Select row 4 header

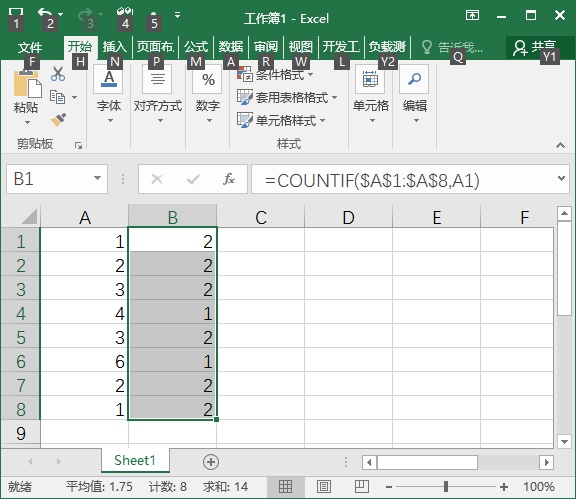click(21, 313)
